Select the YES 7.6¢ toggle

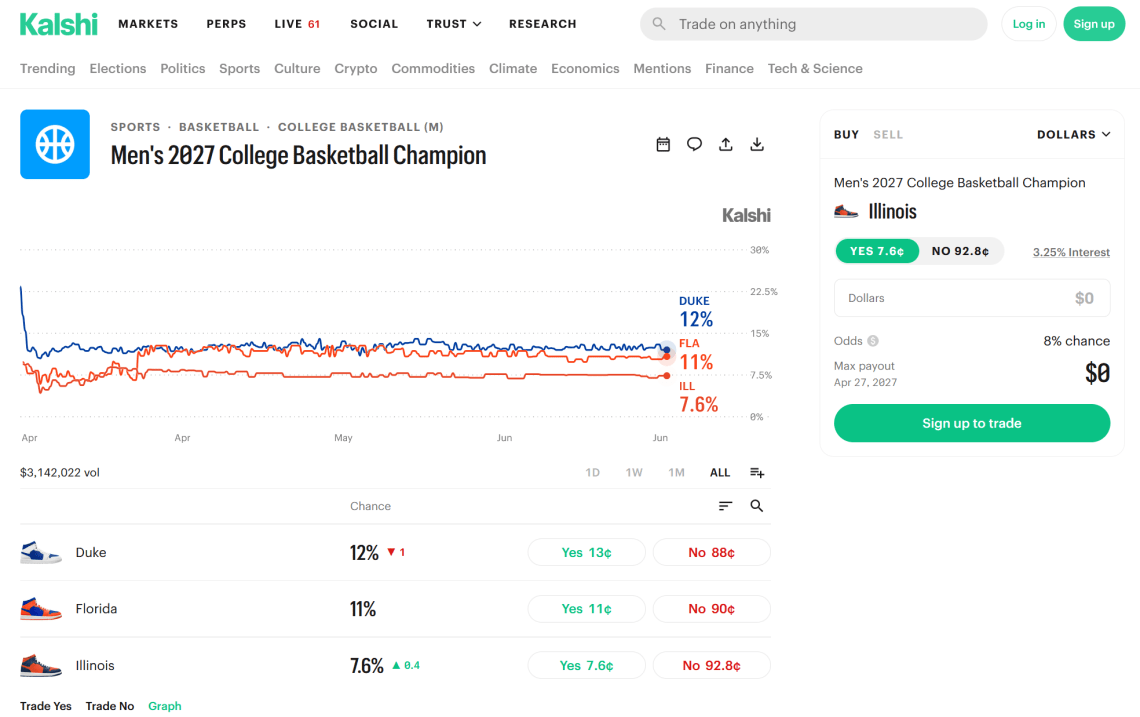(x=877, y=251)
